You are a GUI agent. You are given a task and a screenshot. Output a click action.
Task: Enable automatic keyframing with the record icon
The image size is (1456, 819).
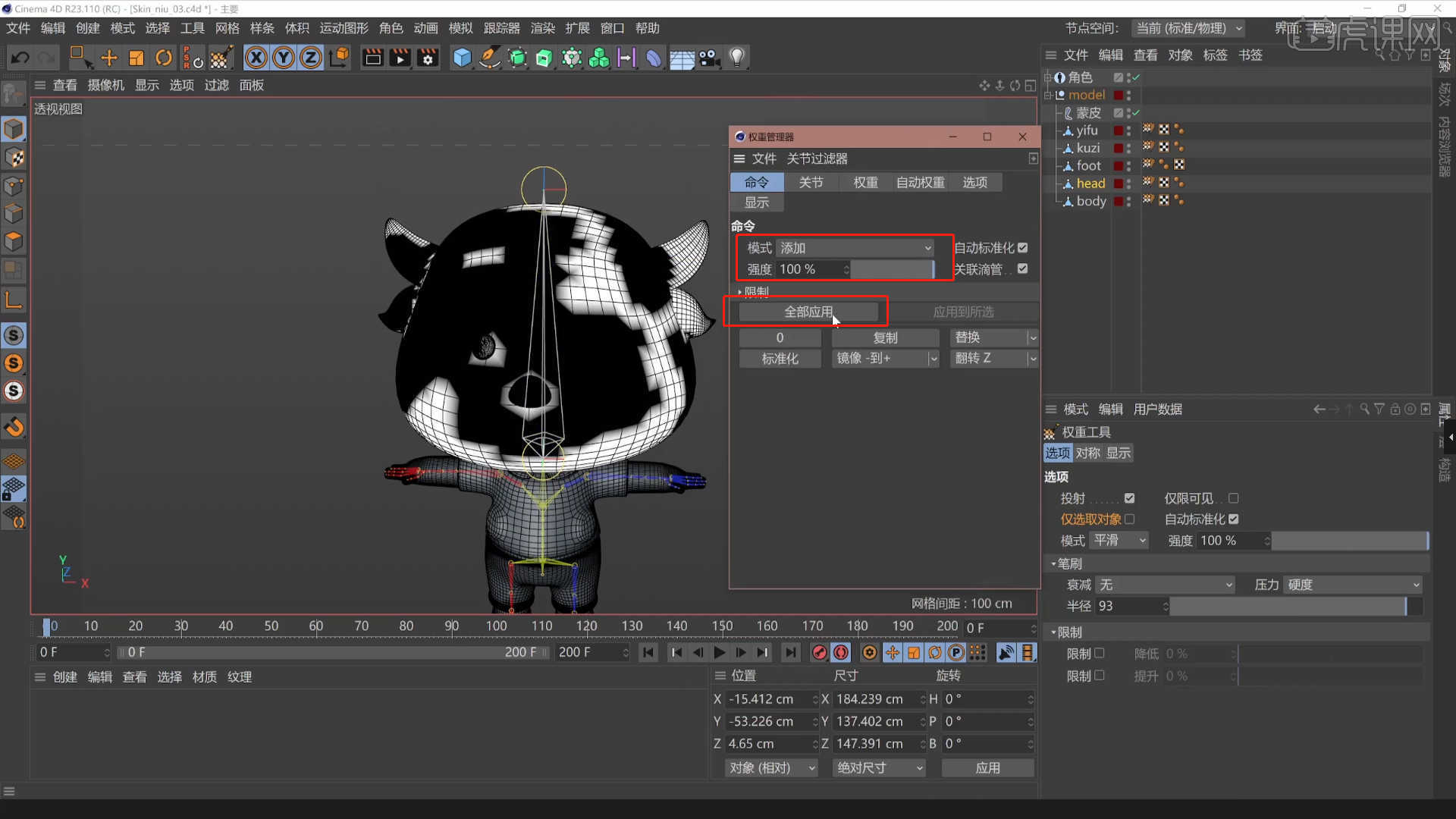pos(840,652)
